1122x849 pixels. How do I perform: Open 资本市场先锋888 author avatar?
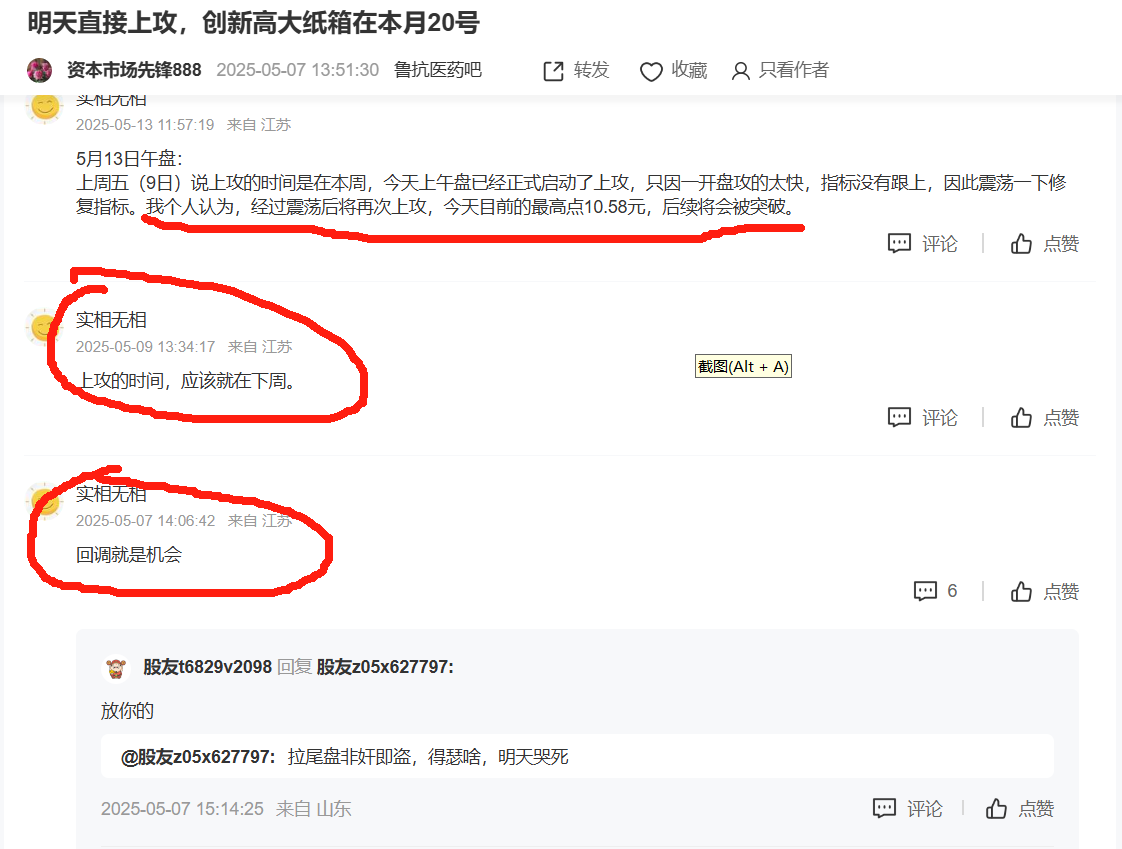(39, 70)
